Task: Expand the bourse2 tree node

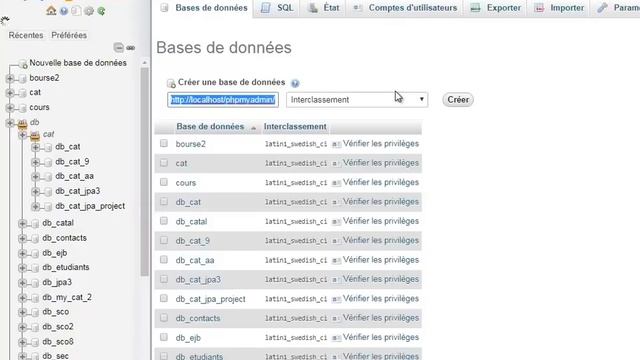Action: pos(10,78)
